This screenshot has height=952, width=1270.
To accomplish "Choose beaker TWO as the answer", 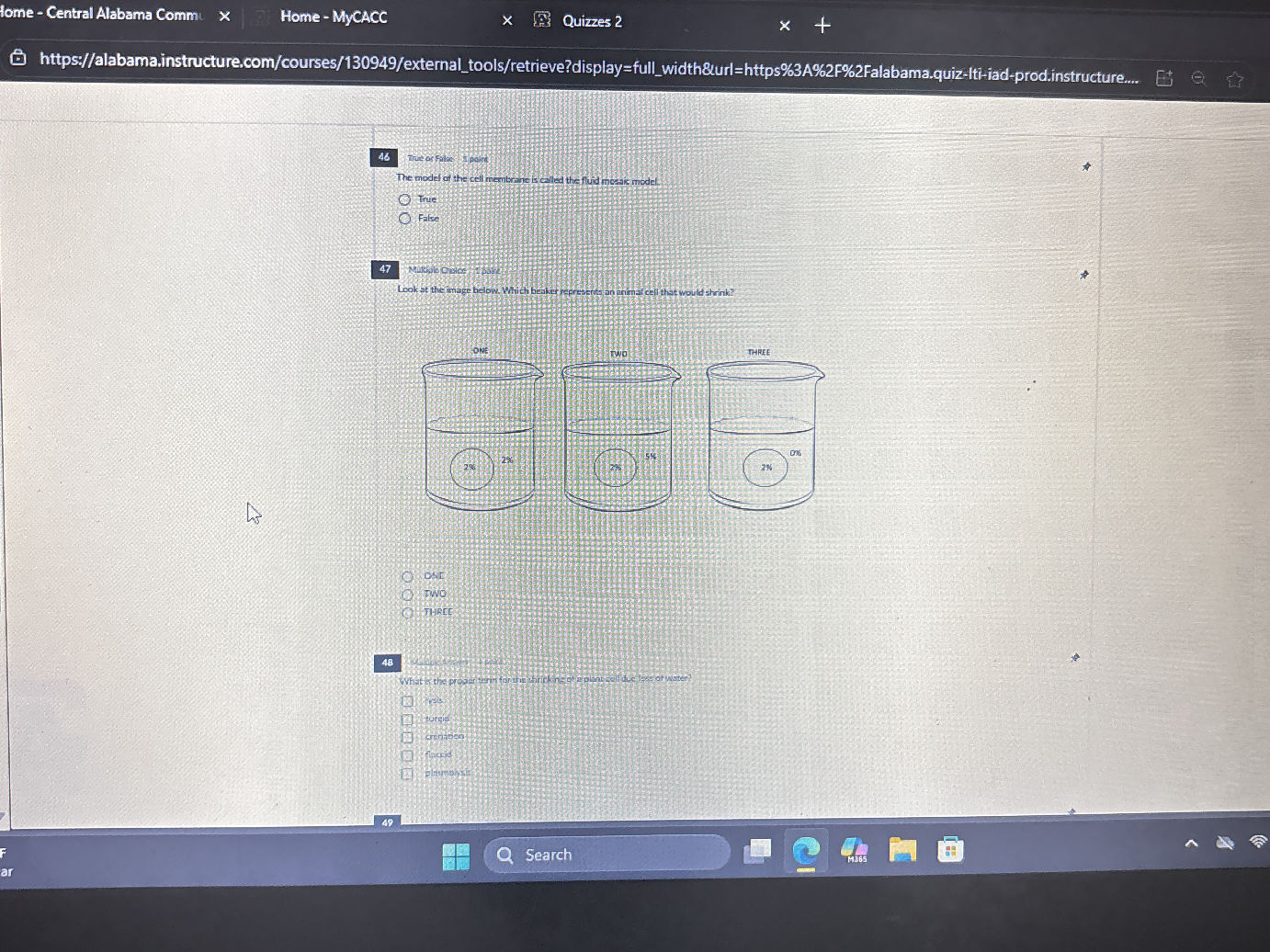I will 407,595.
